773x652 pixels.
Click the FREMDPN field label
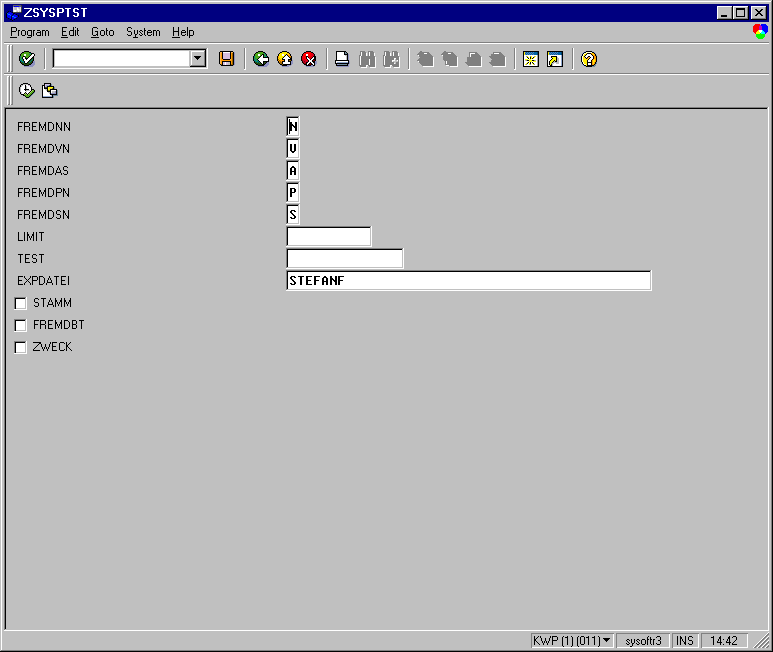tap(43, 193)
